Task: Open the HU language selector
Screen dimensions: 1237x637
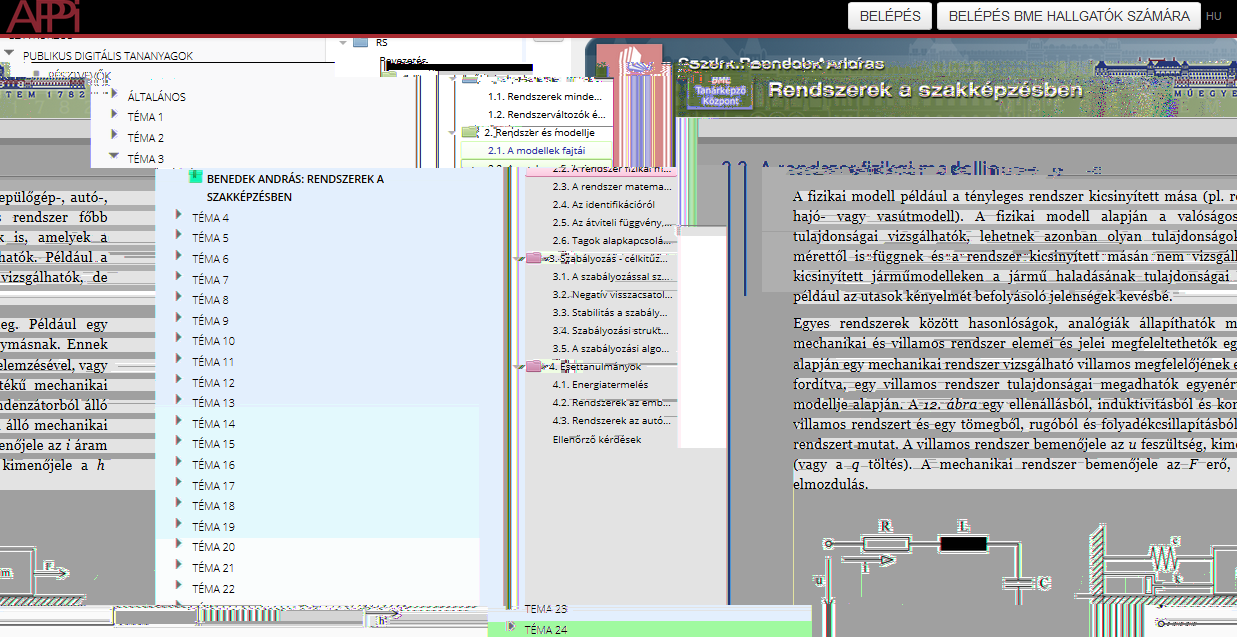Action: click(x=1214, y=16)
